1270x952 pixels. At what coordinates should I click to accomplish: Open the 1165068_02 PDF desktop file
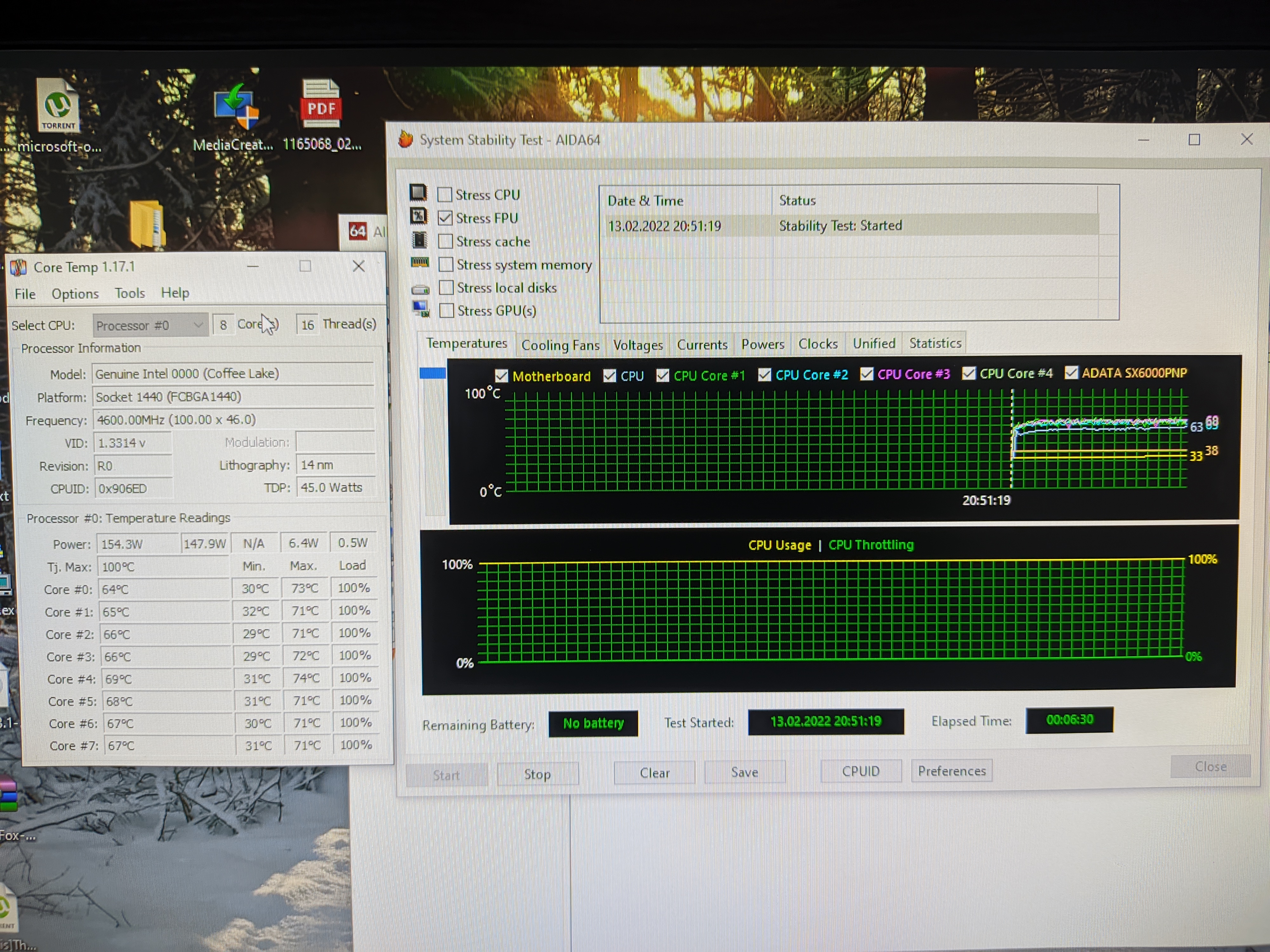[x=321, y=104]
